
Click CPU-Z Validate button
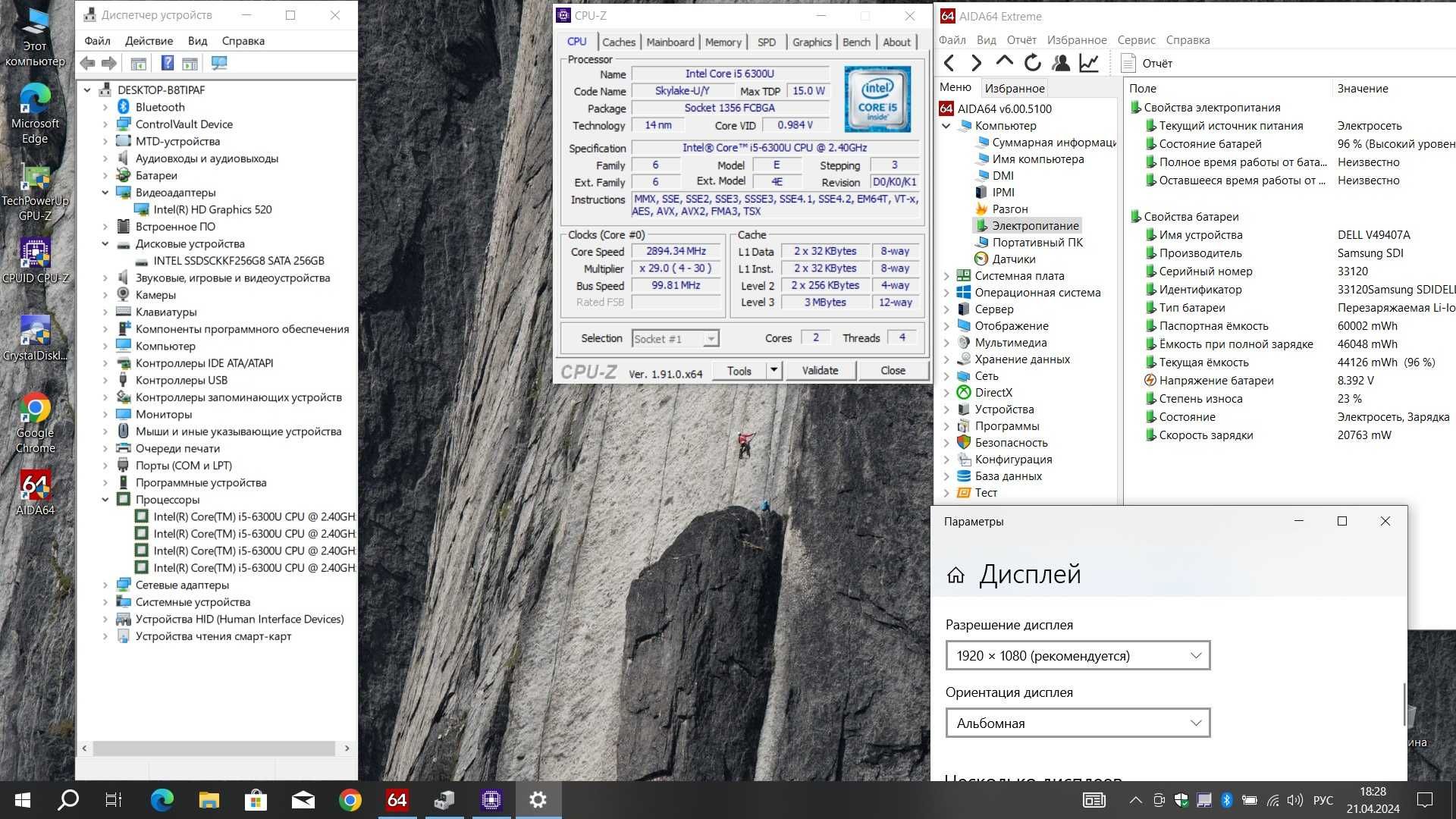tap(820, 370)
